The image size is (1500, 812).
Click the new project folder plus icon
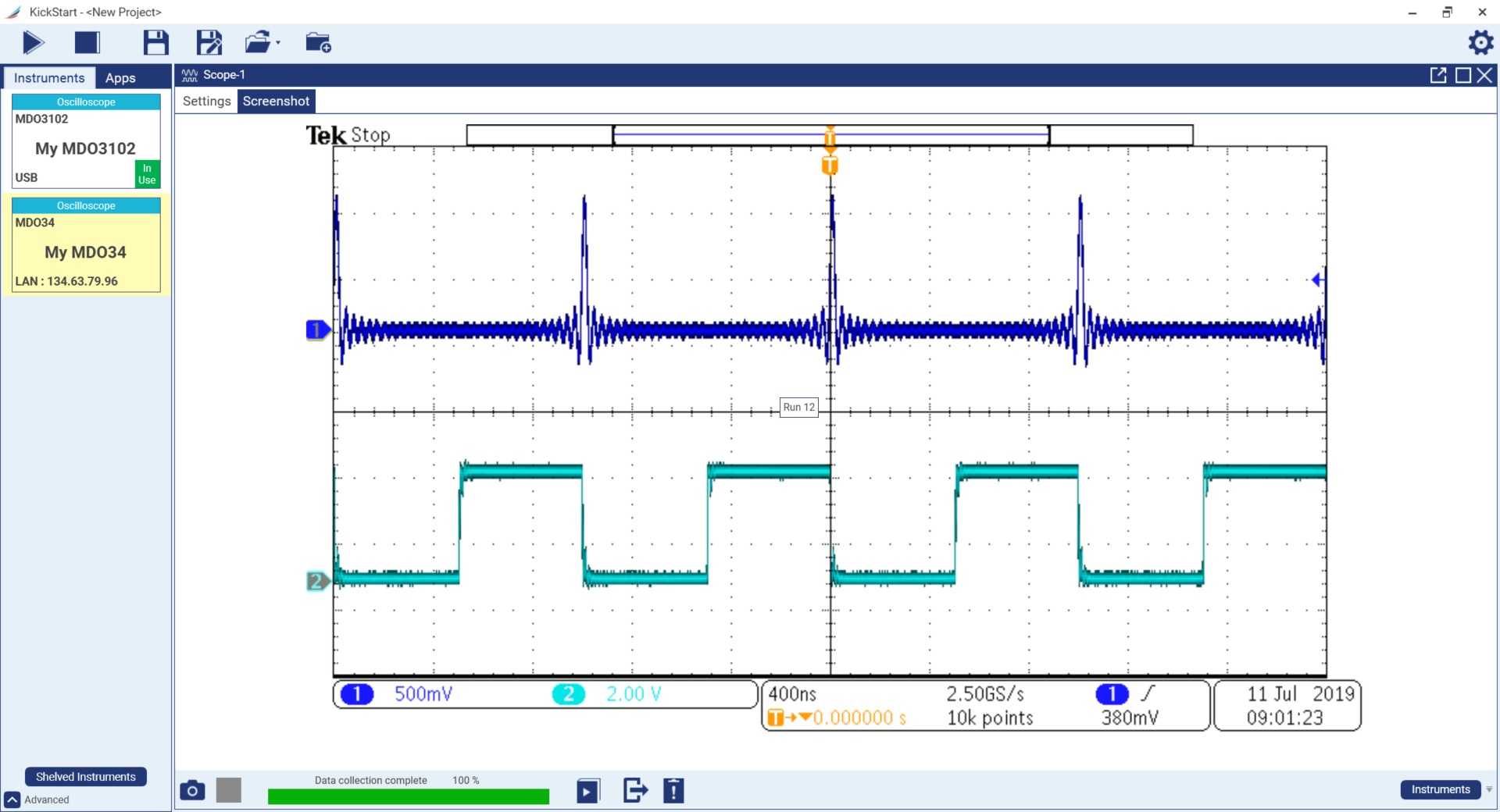[x=318, y=42]
